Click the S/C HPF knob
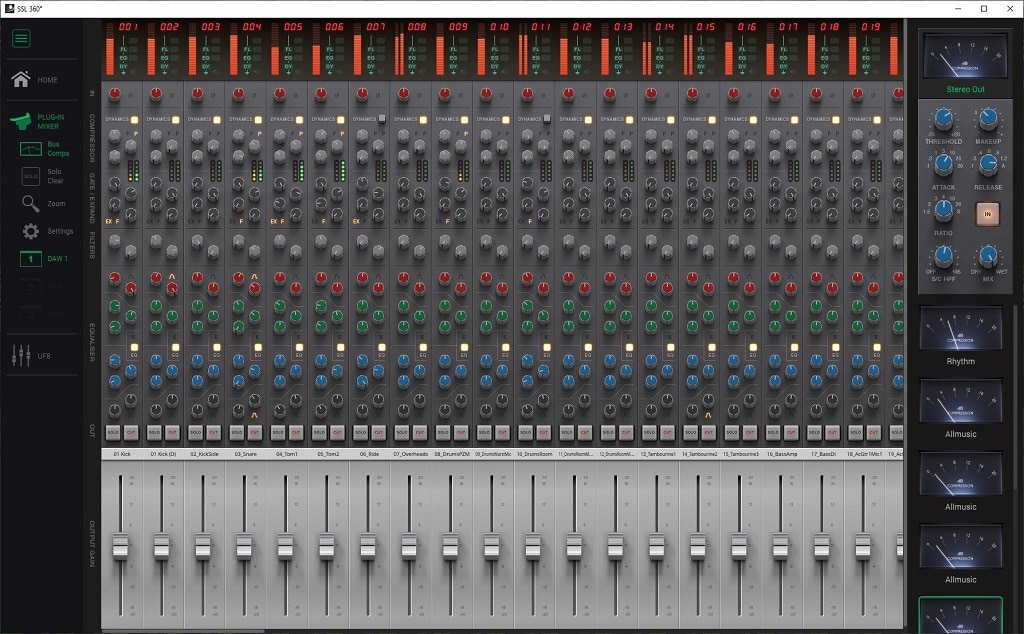 pyautogui.click(x=943, y=255)
